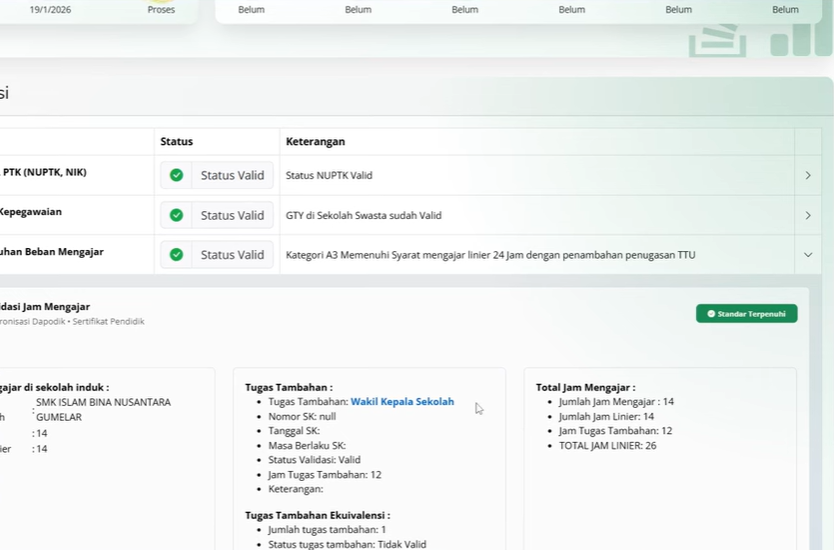Select the first Belum step status
This screenshot has width=834, height=550.
pyautogui.click(x=252, y=10)
